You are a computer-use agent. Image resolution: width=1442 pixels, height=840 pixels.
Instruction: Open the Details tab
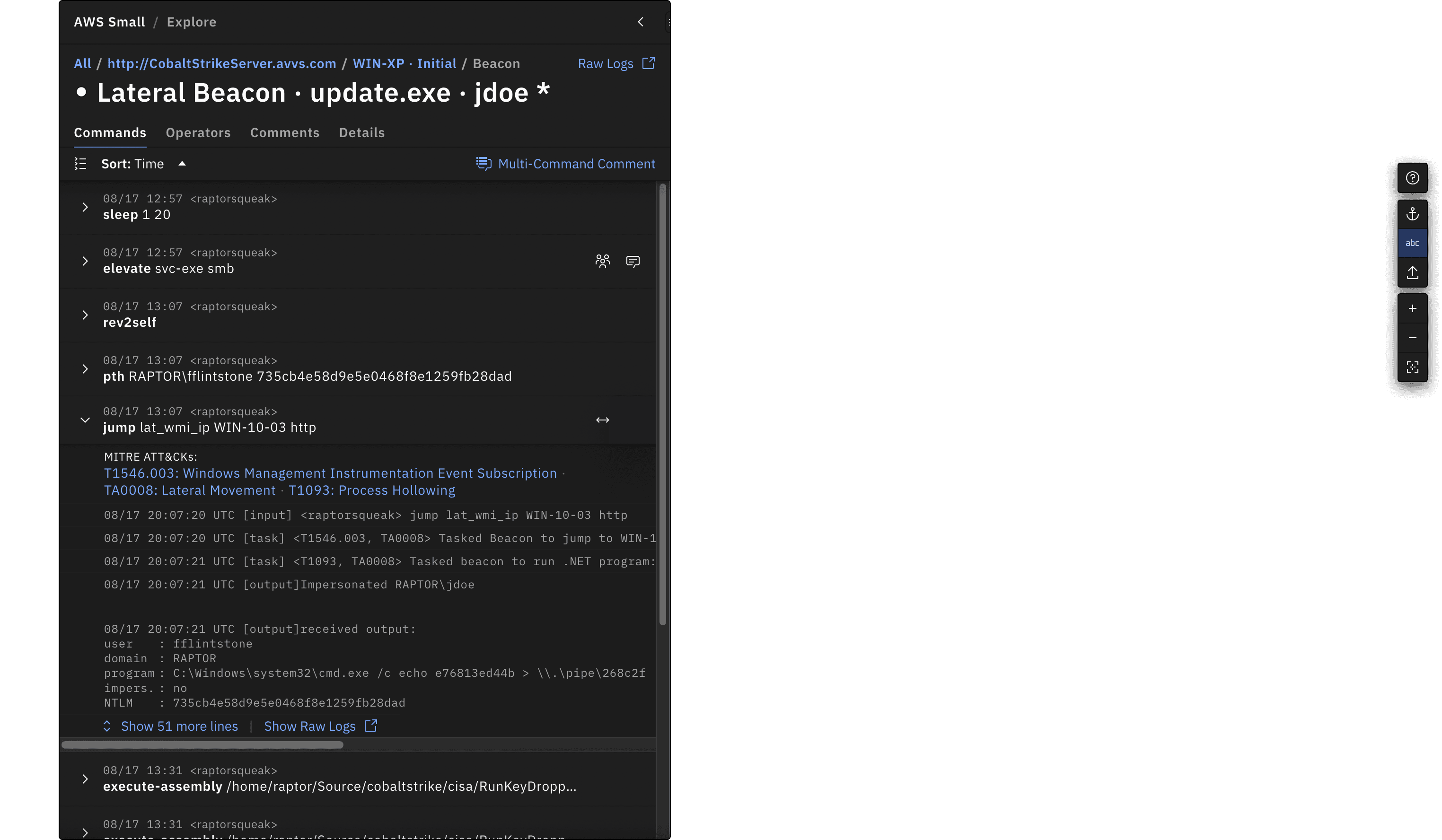(x=361, y=133)
